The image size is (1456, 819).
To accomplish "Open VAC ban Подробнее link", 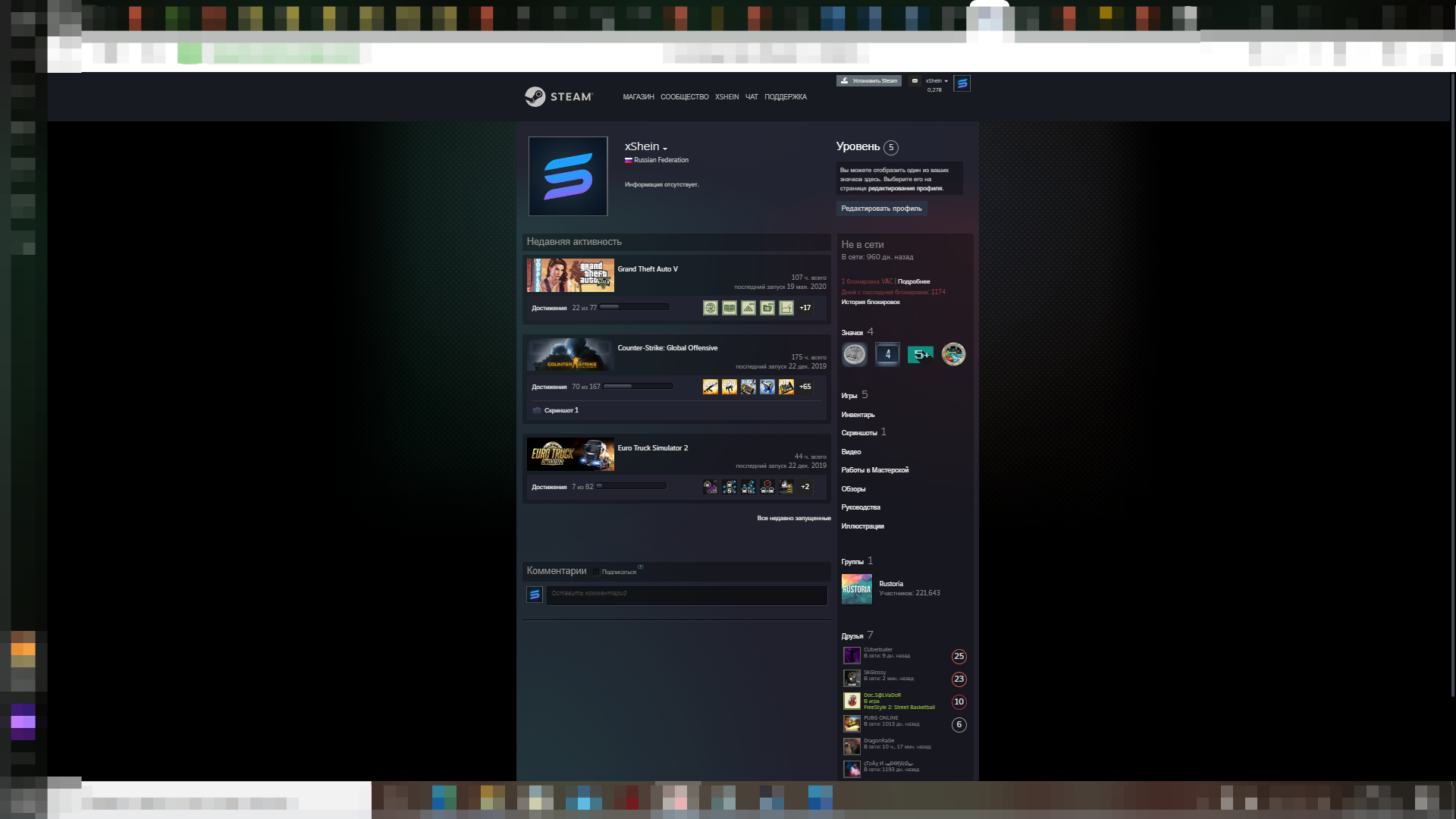I will tap(914, 281).
